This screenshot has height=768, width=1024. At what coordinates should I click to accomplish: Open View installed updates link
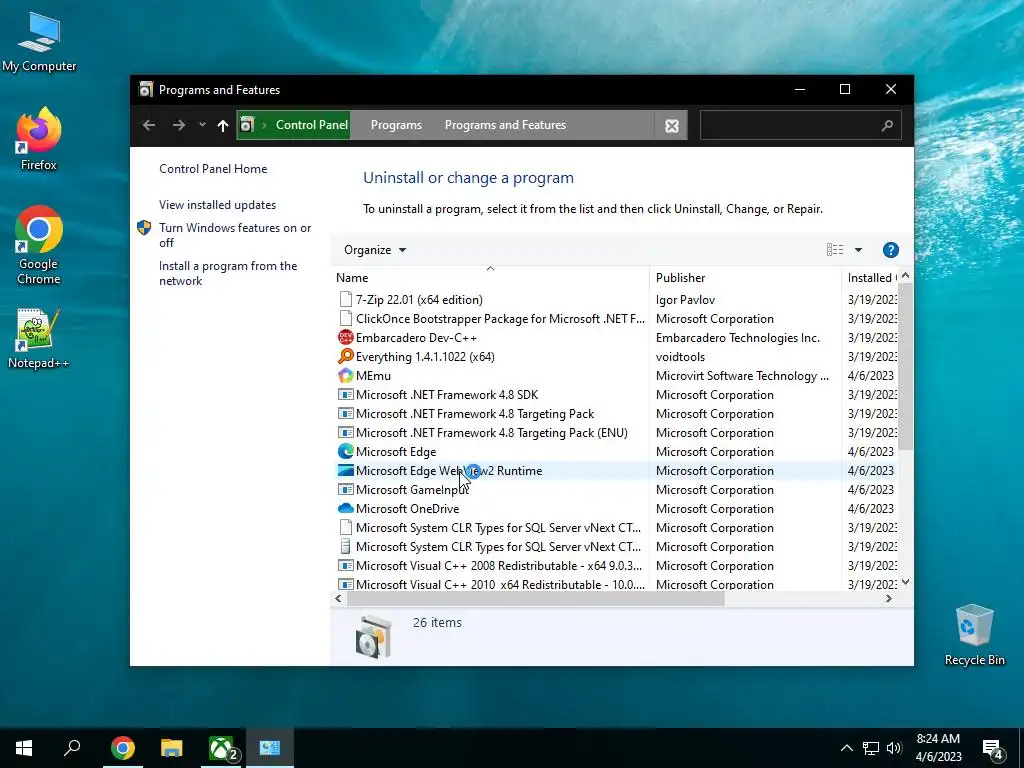click(217, 205)
